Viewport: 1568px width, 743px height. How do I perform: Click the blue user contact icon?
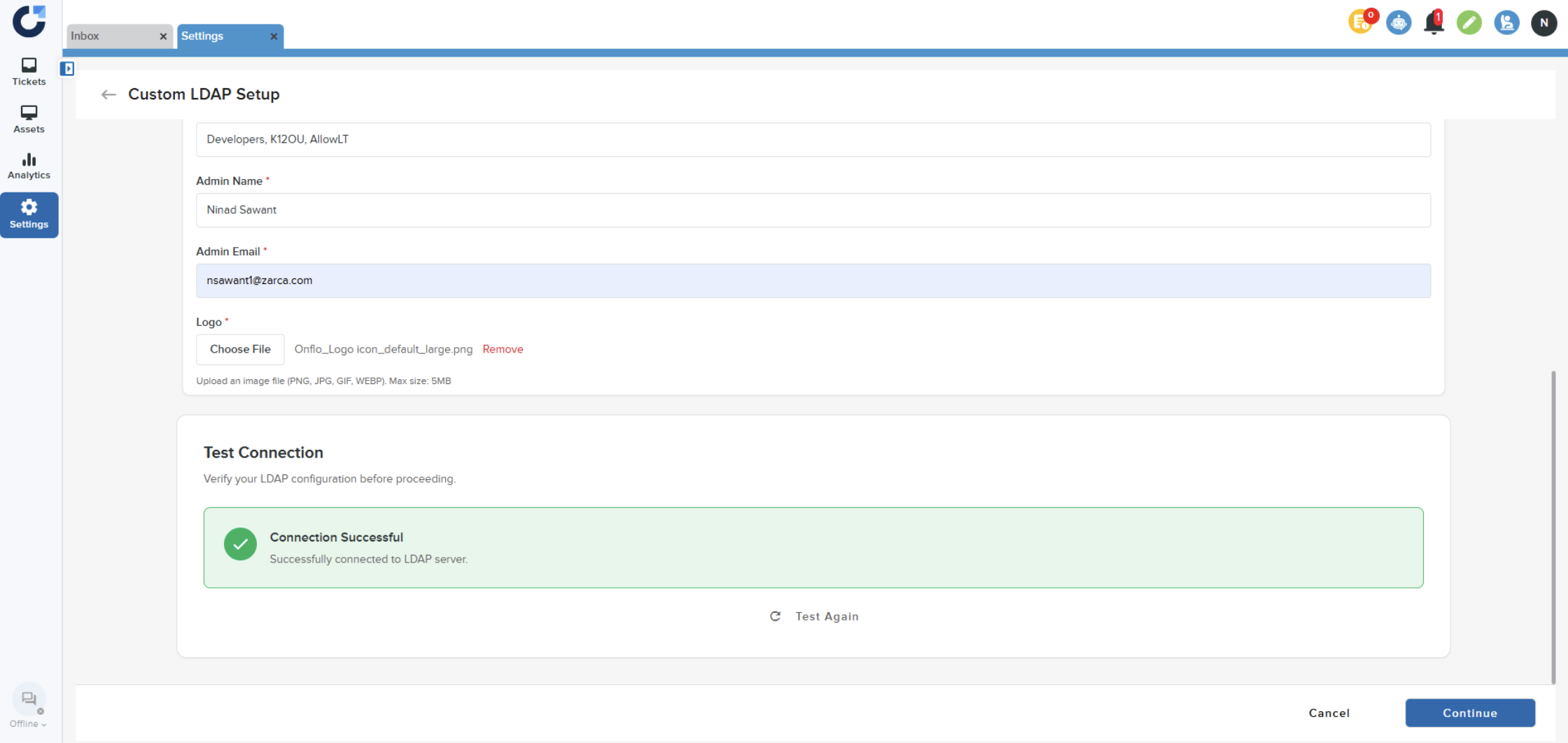[x=1506, y=23]
